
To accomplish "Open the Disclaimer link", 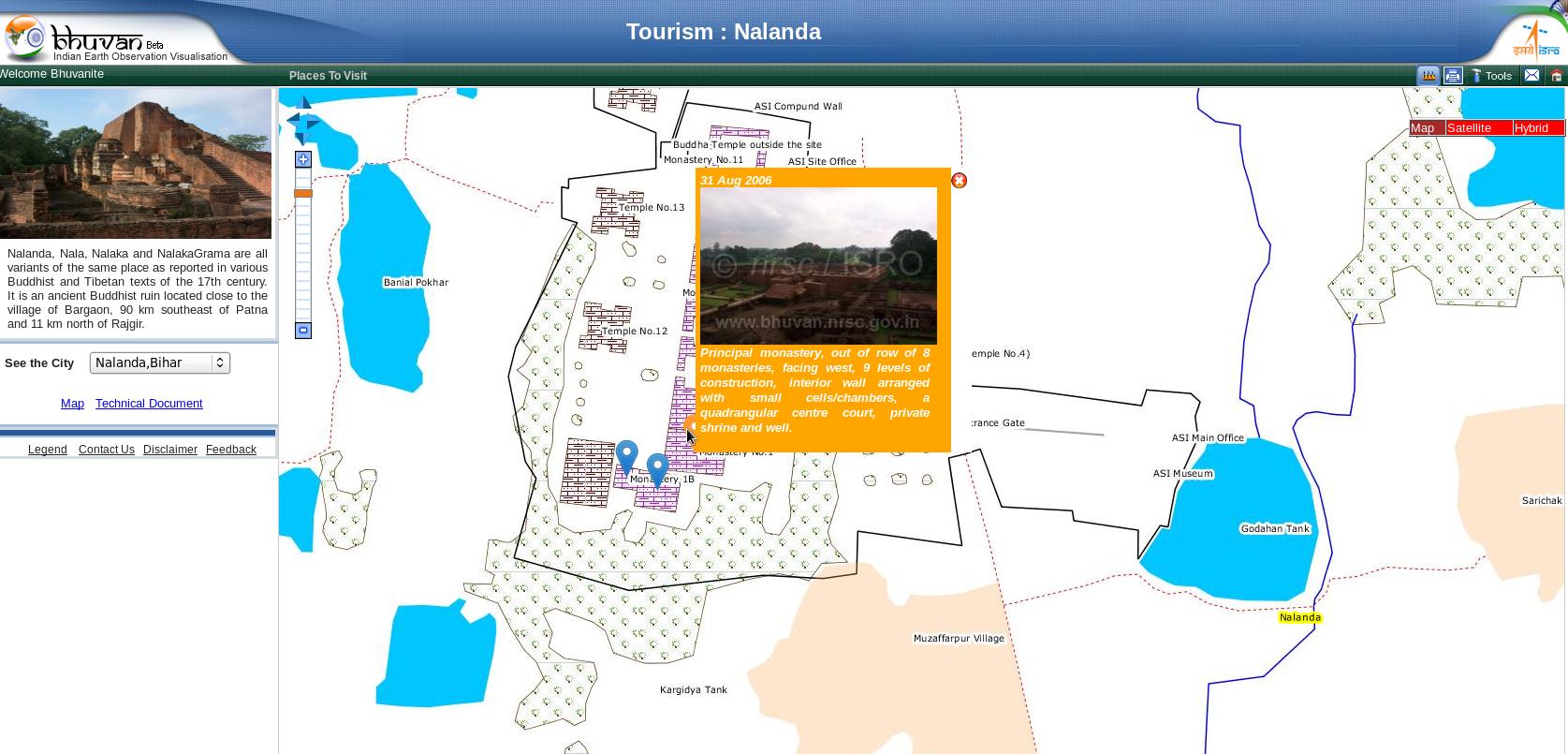I will coord(170,450).
